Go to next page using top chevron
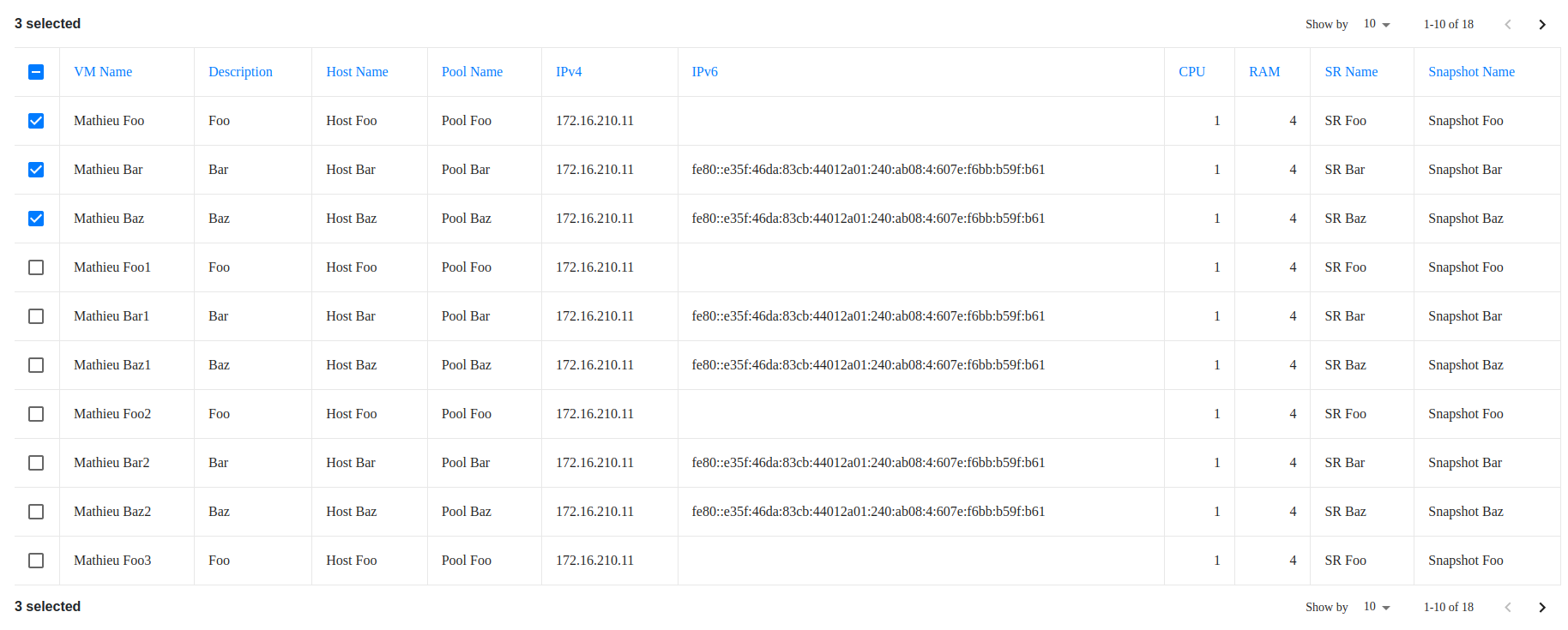This screenshot has height=630, width=1568. [1541, 24]
